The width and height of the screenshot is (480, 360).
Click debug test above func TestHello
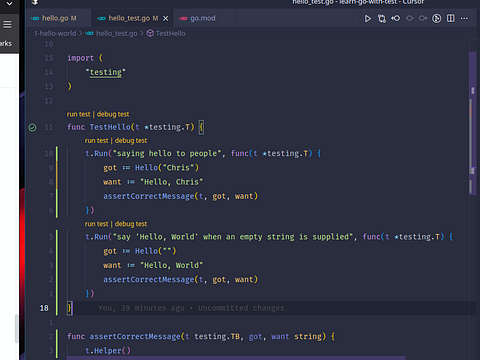point(113,114)
